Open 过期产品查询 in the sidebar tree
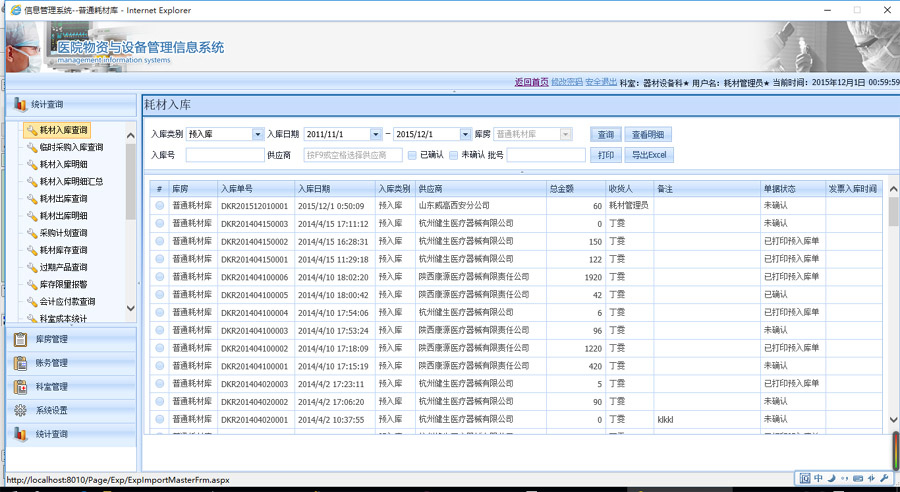 pos(63,268)
